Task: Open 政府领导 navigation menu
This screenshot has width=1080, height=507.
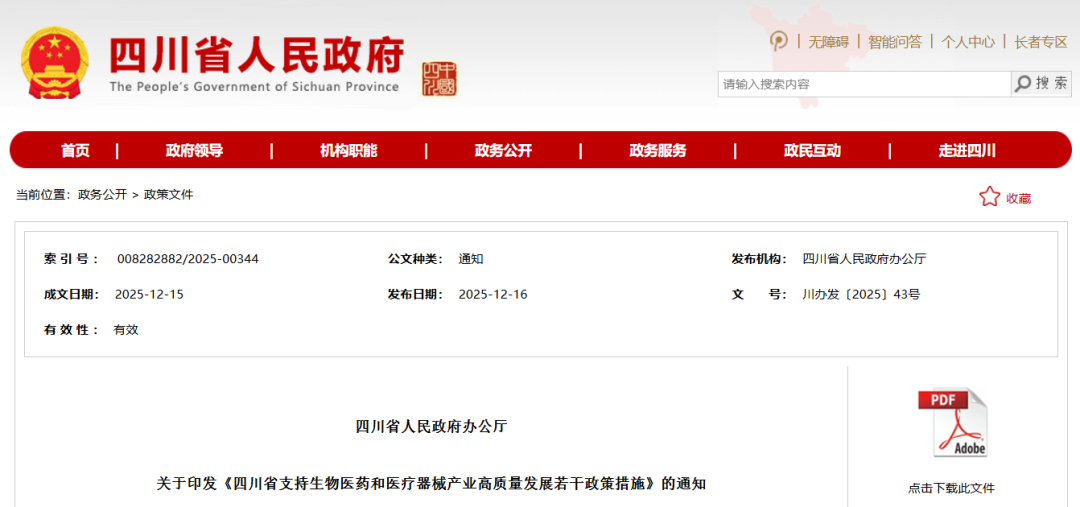Action: coord(194,151)
